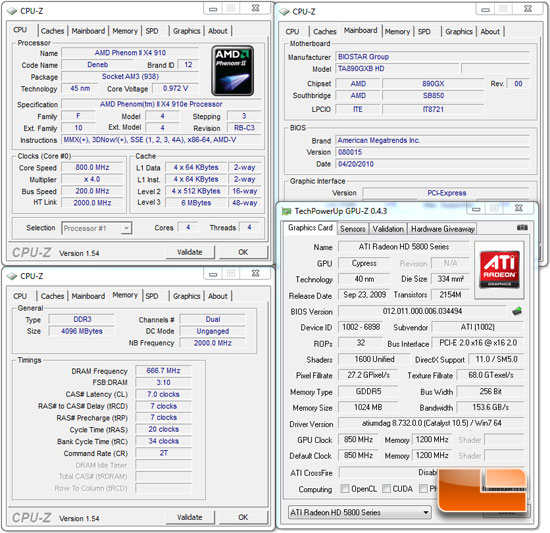Screen dimensions: 550x533
Task: Select About tab in Mainboard CPU-Z window
Action: tap(490, 32)
